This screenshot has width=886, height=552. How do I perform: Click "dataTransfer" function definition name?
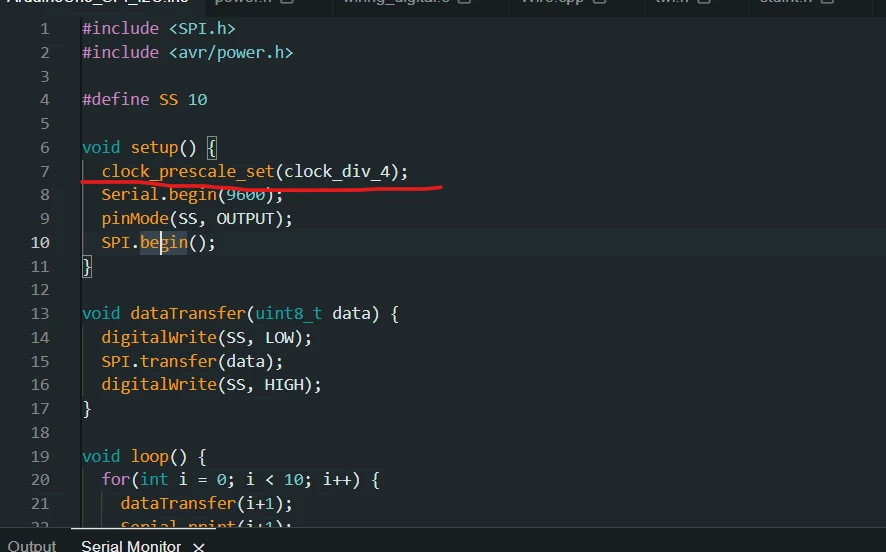click(188, 314)
